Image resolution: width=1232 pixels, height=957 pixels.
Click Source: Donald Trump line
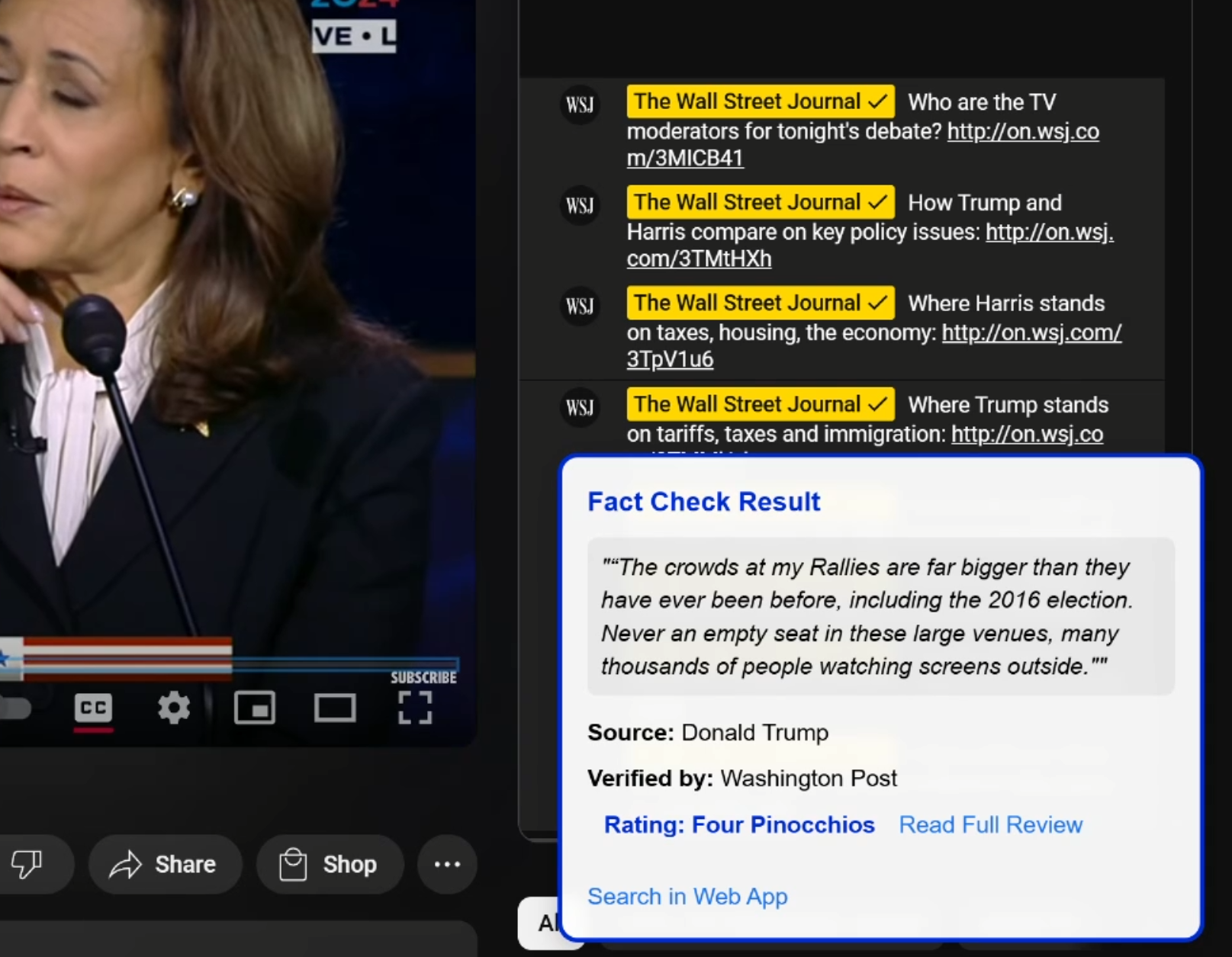pyautogui.click(x=708, y=732)
